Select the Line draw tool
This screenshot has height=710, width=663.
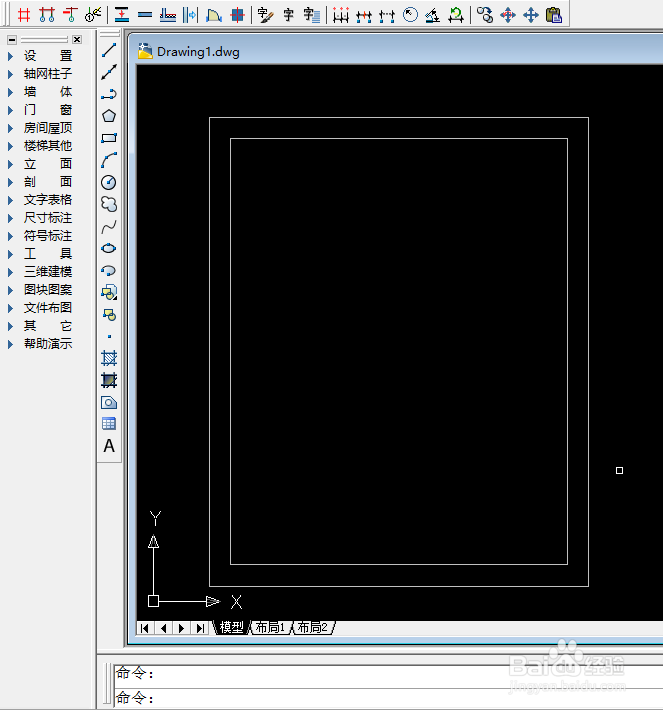point(109,50)
